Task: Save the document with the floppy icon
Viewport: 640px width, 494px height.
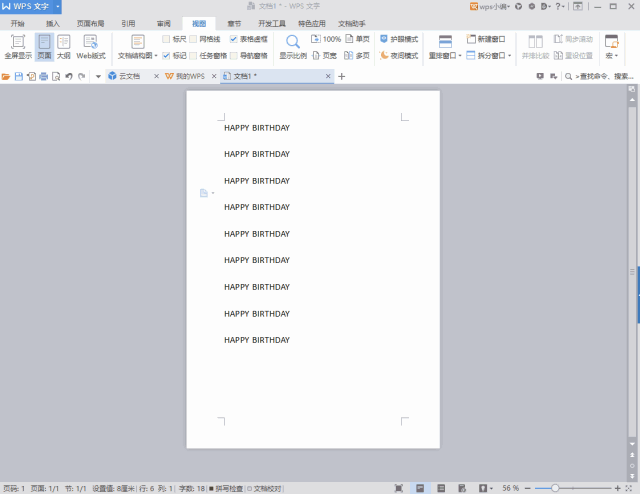Action: pyautogui.click(x=18, y=76)
